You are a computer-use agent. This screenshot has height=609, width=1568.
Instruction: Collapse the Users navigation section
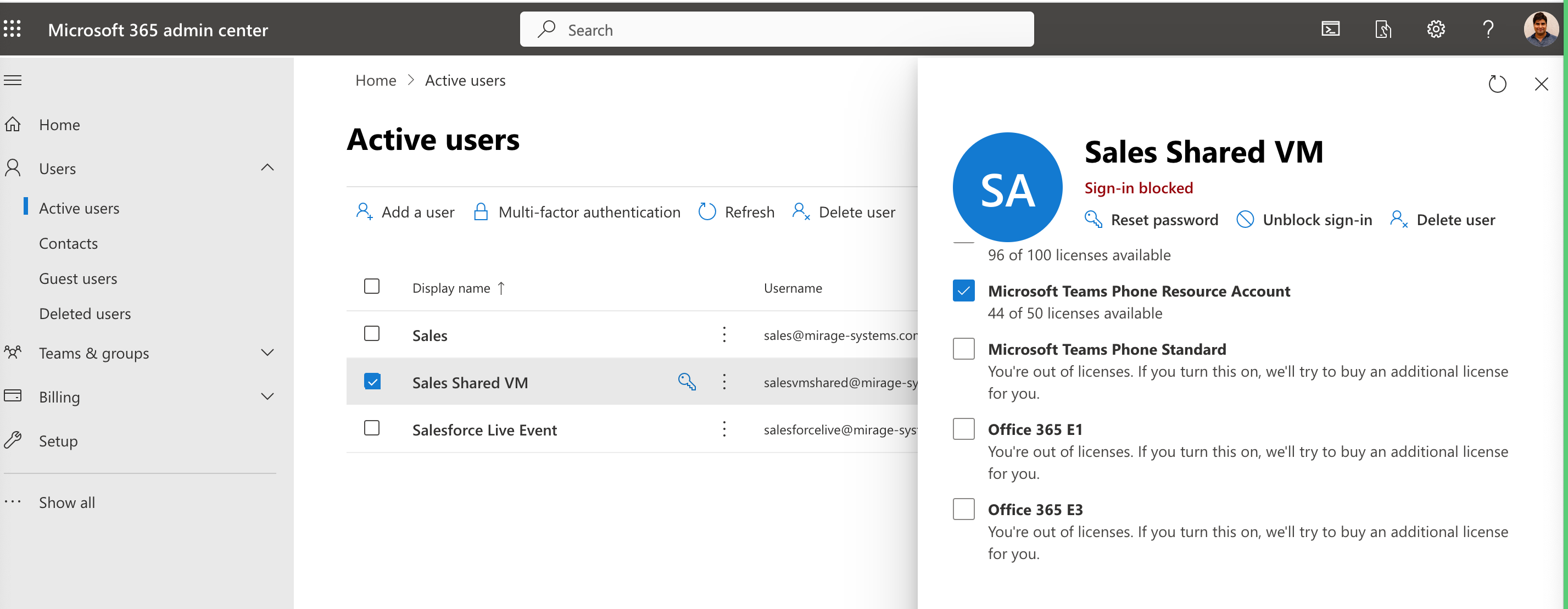267,168
